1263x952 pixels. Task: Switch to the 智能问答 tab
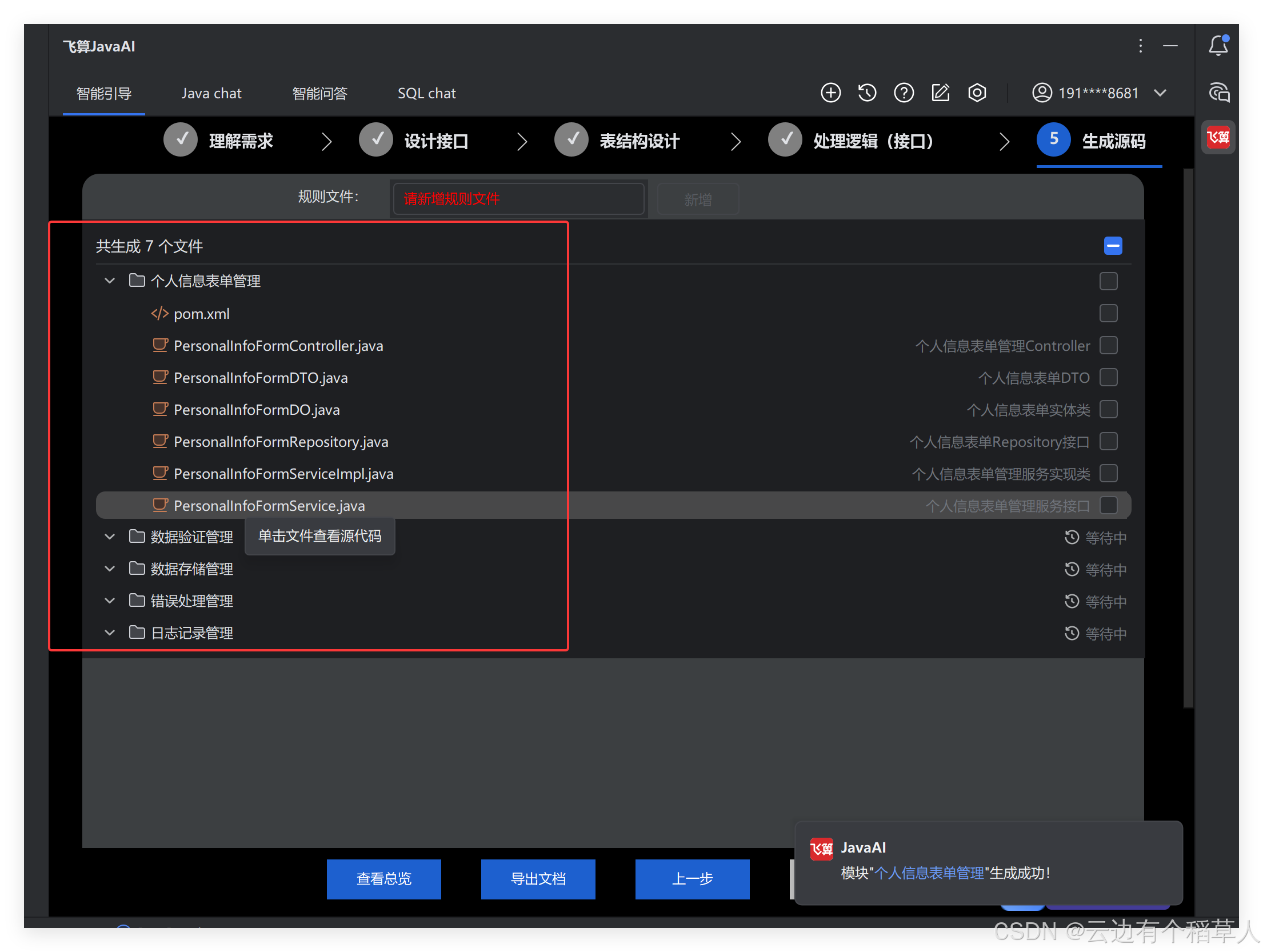coord(320,93)
